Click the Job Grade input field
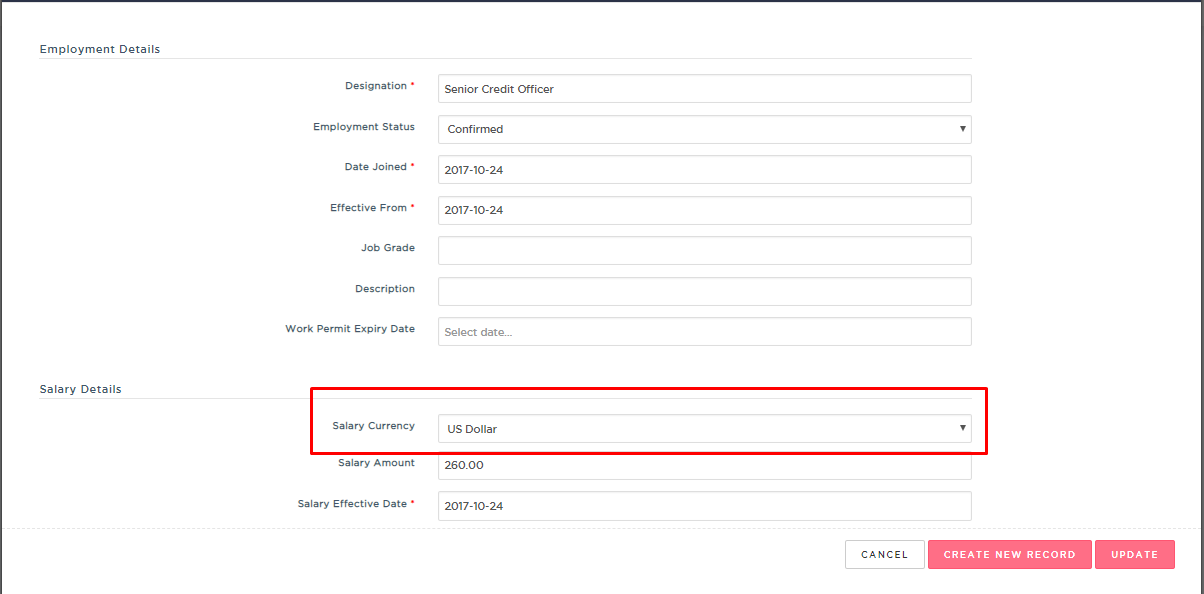 [x=704, y=250]
